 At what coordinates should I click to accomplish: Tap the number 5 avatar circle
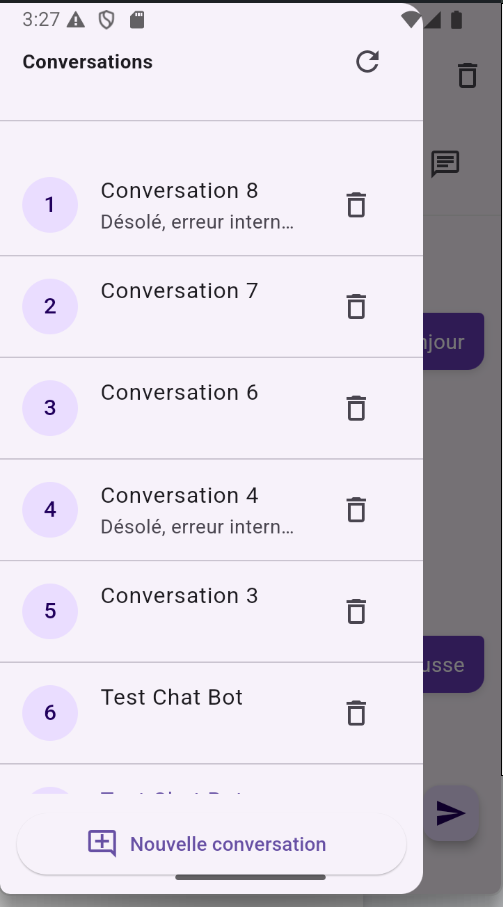(x=50, y=611)
